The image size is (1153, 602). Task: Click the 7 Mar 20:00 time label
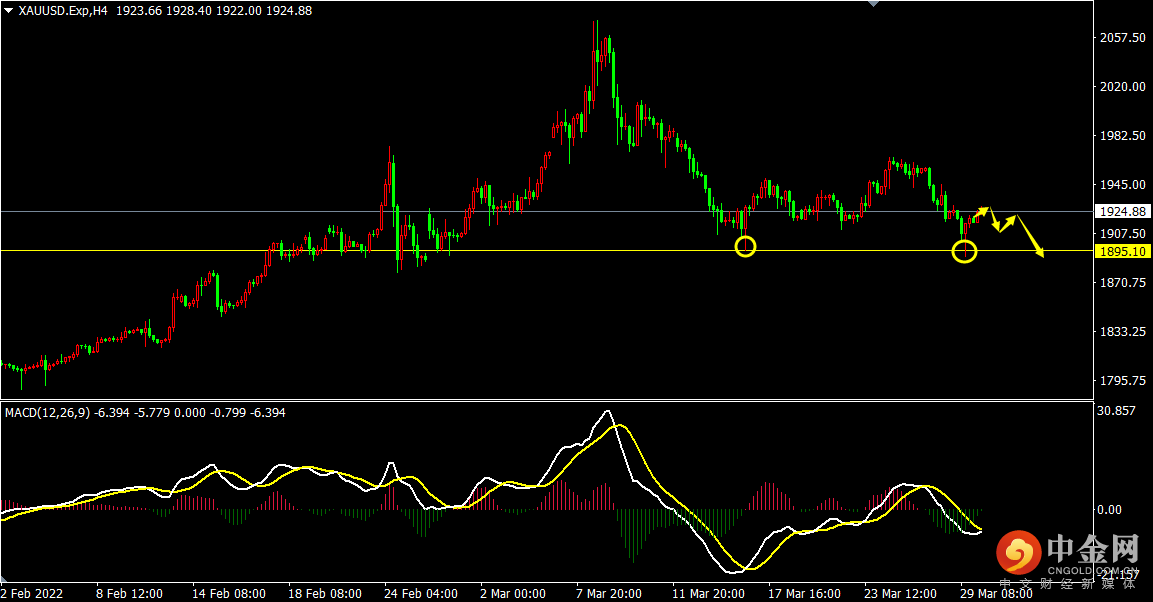[608, 594]
